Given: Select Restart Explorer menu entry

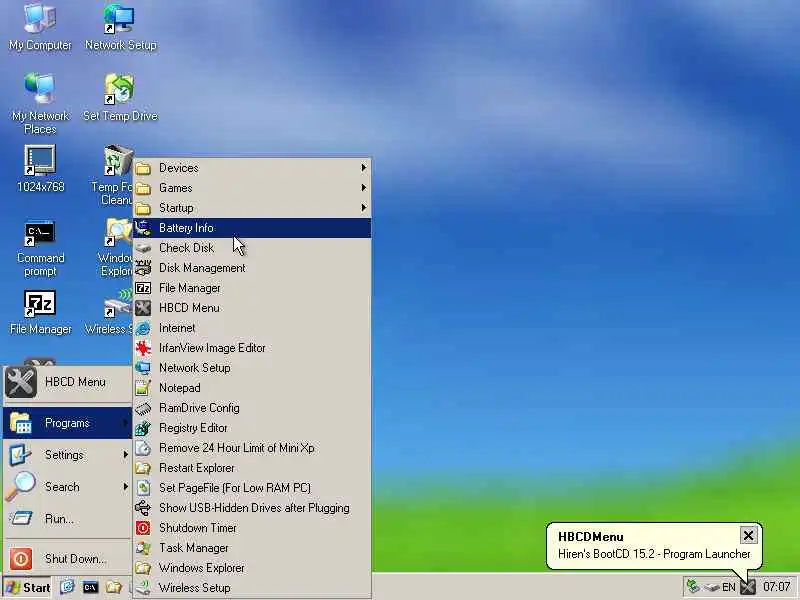Looking at the screenshot, I should tap(252, 468).
